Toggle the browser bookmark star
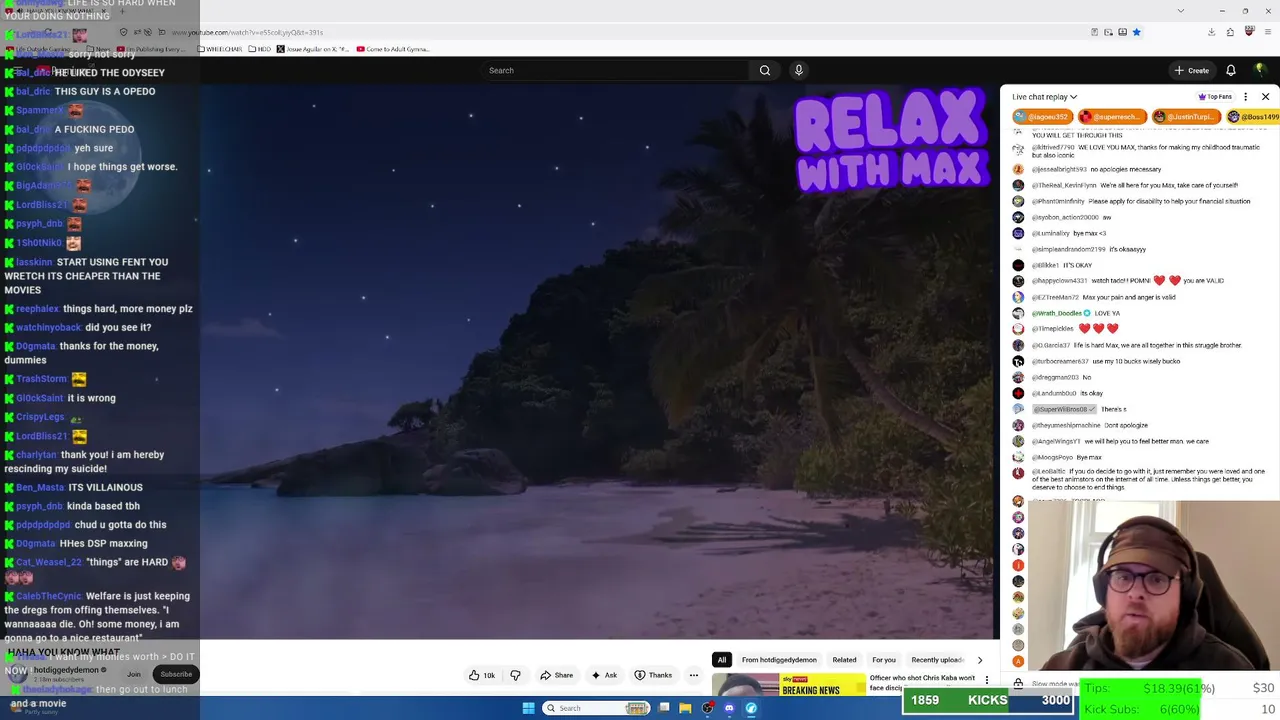This screenshot has height=720, width=1280. (1136, 32)
